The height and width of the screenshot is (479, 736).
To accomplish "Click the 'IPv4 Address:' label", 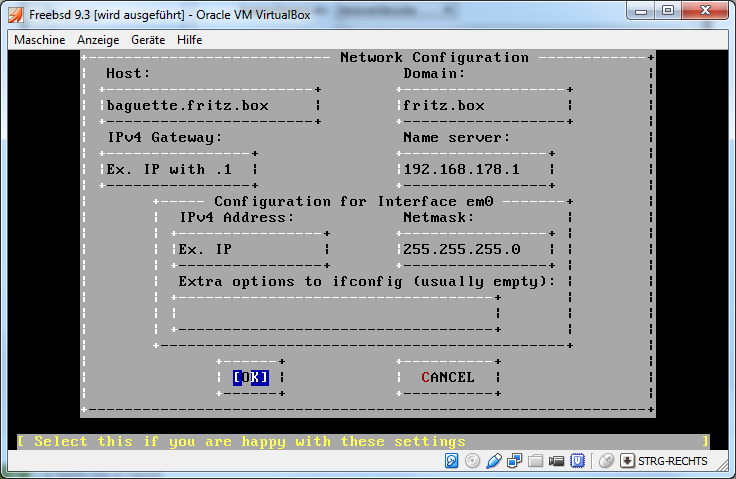I will (237, 217).
